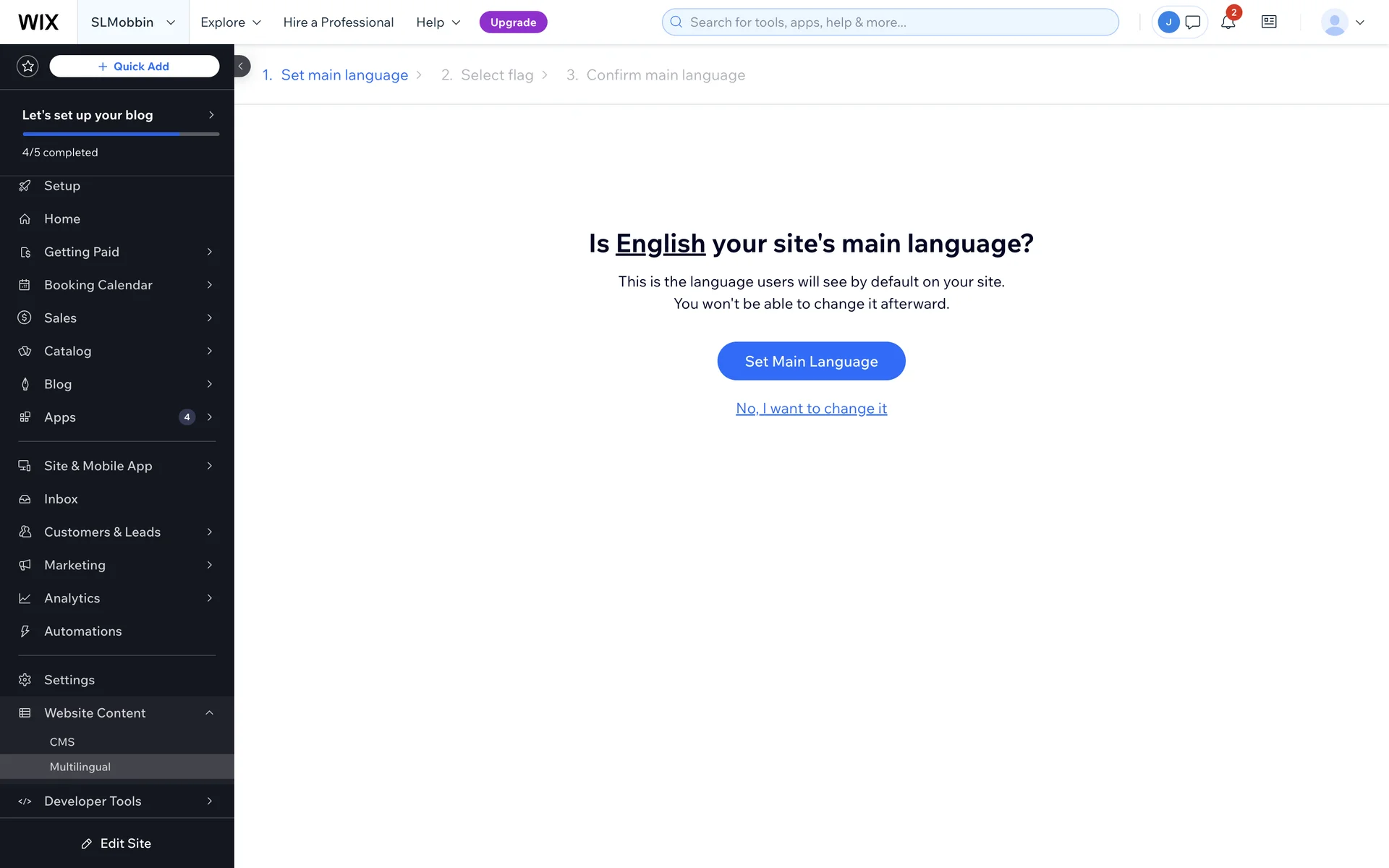1389x868 pixels.
Task: Open Inbox from sidebar
Action: click(61, 499)
